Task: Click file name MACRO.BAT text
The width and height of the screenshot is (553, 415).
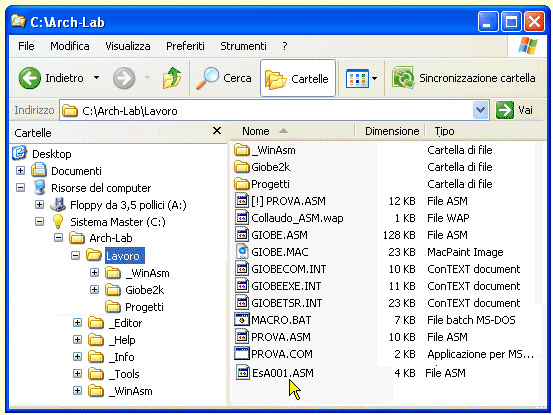Action: pyautogui.click(x=281, y=320)
